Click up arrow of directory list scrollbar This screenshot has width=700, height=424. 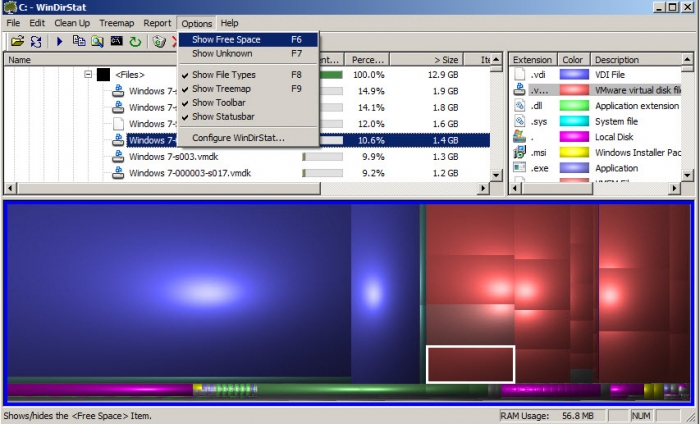496,59
